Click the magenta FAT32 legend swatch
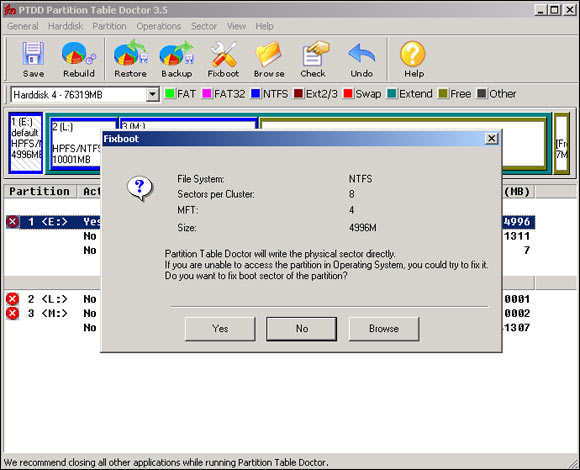This screenshot has width=580, height=470. coord(207,93)
